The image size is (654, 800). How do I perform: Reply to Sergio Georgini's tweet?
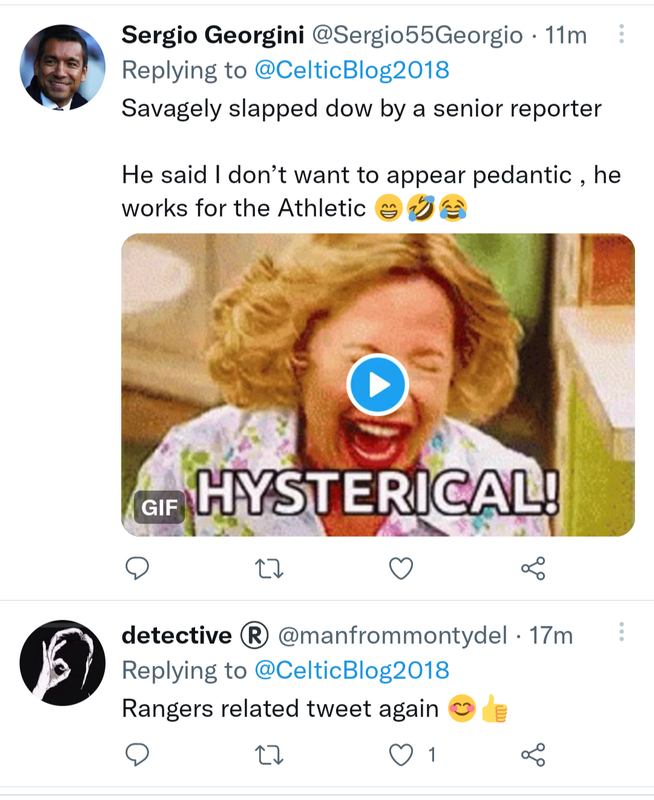(x=137, y=569)
